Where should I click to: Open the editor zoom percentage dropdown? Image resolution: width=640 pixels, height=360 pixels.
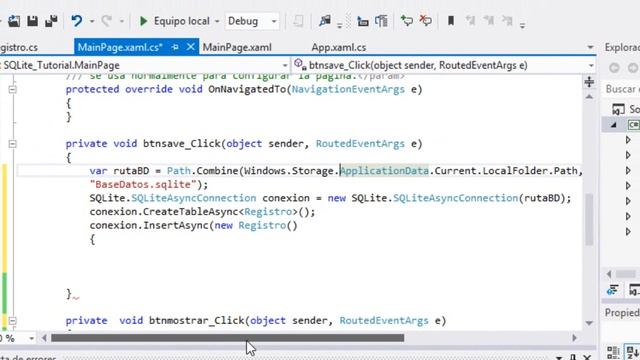[x=31, y=338]
